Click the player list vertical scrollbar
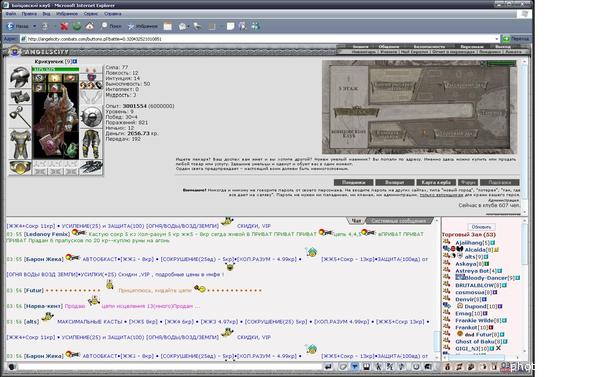 pyautogui.click(x=525, y=287)
